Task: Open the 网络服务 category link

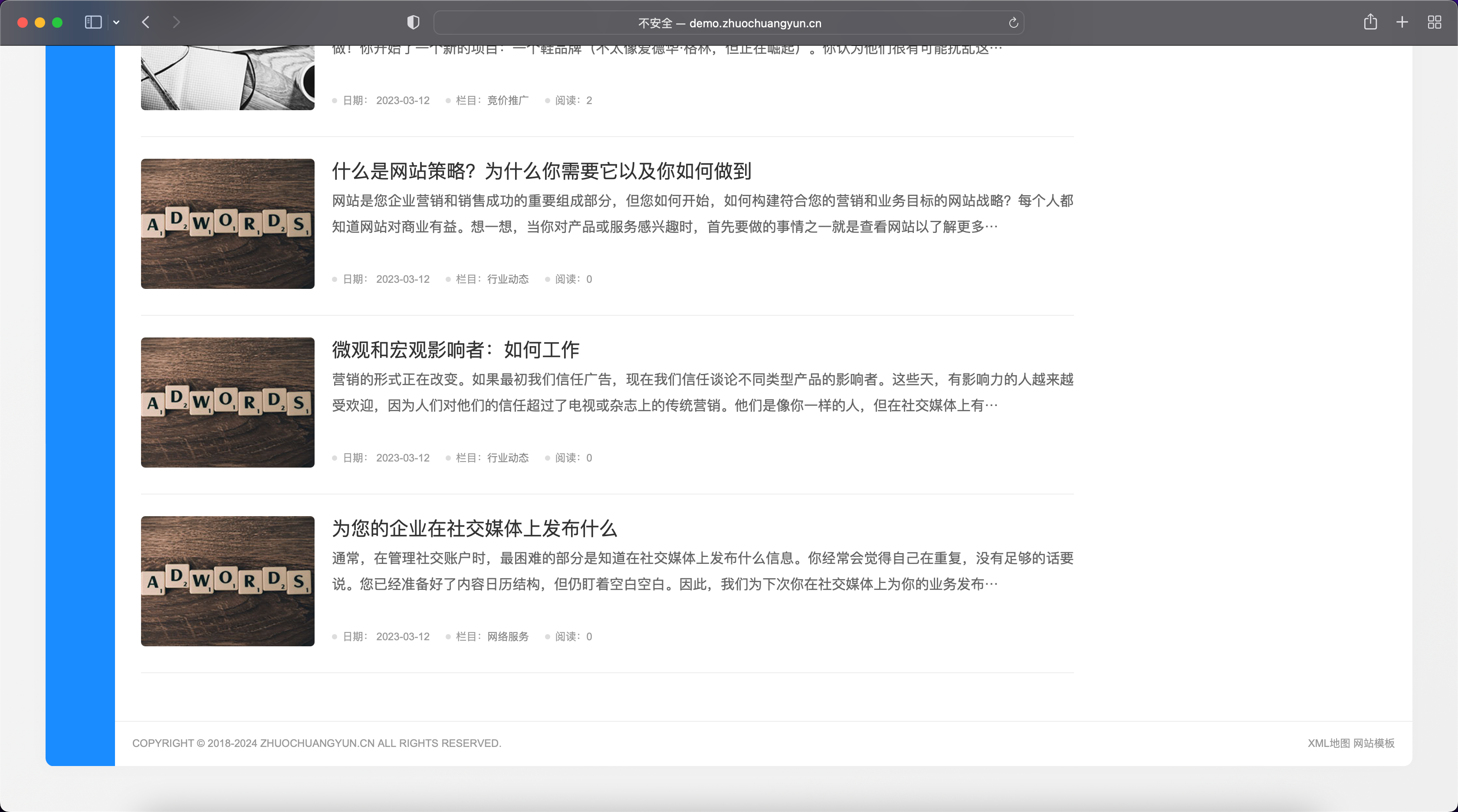Action: [x=508, y=637]
